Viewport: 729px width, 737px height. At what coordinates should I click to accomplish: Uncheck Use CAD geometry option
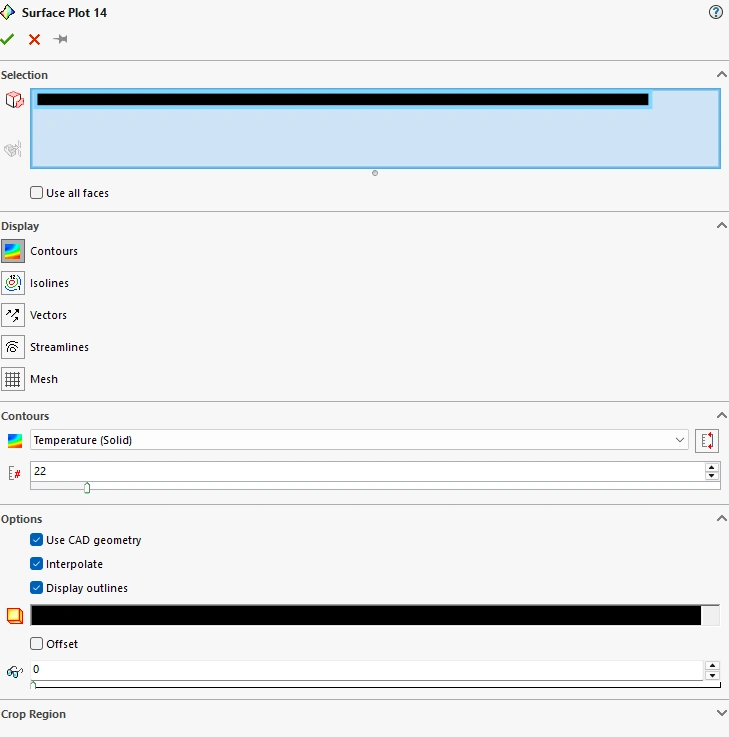[x=36, y=540]
